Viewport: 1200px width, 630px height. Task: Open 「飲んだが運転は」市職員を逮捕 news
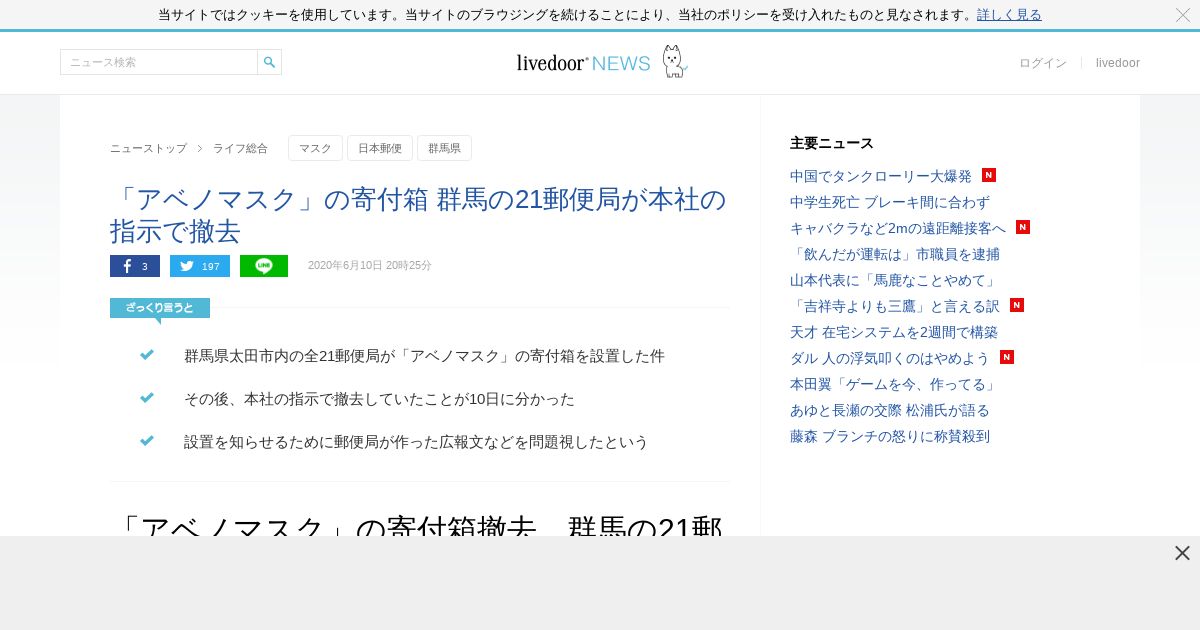pyautogui.click(x=895, y=254)
